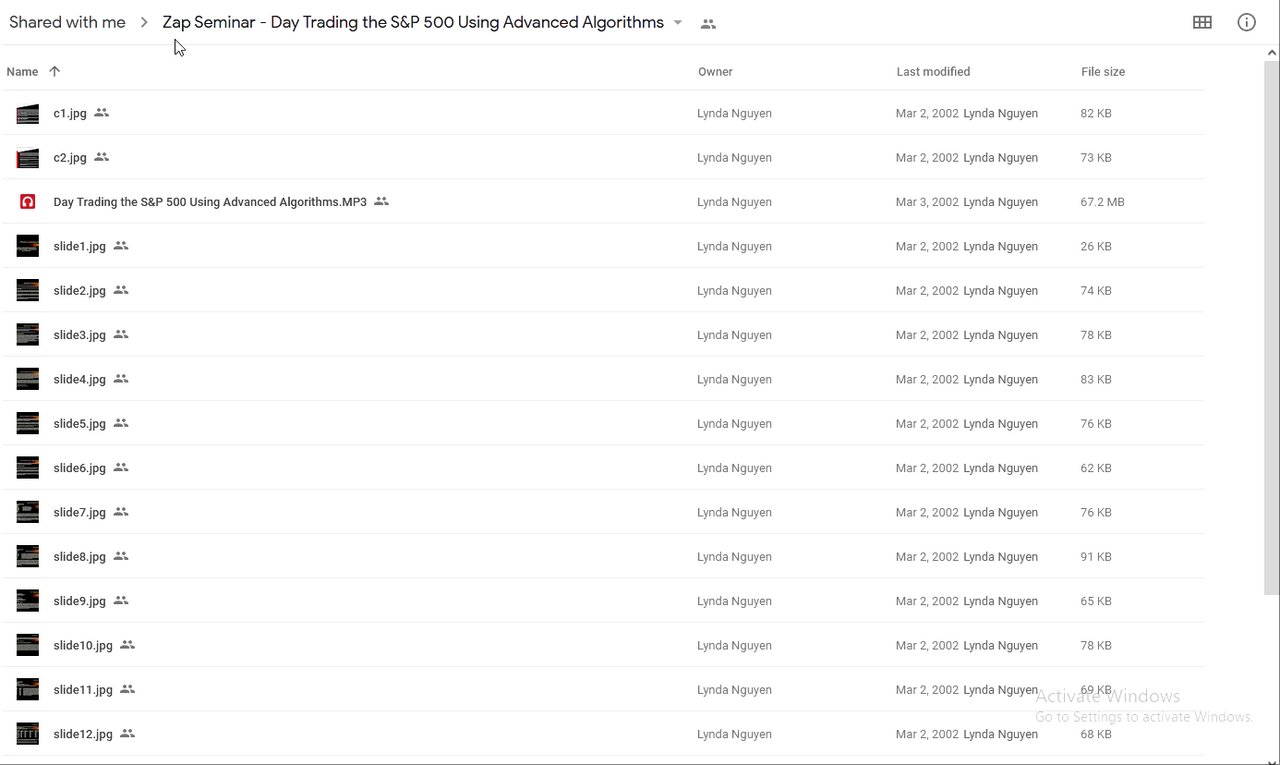Go to Shared with me breadcrumb
The image size is (1280, 765).
coord(67,22)
